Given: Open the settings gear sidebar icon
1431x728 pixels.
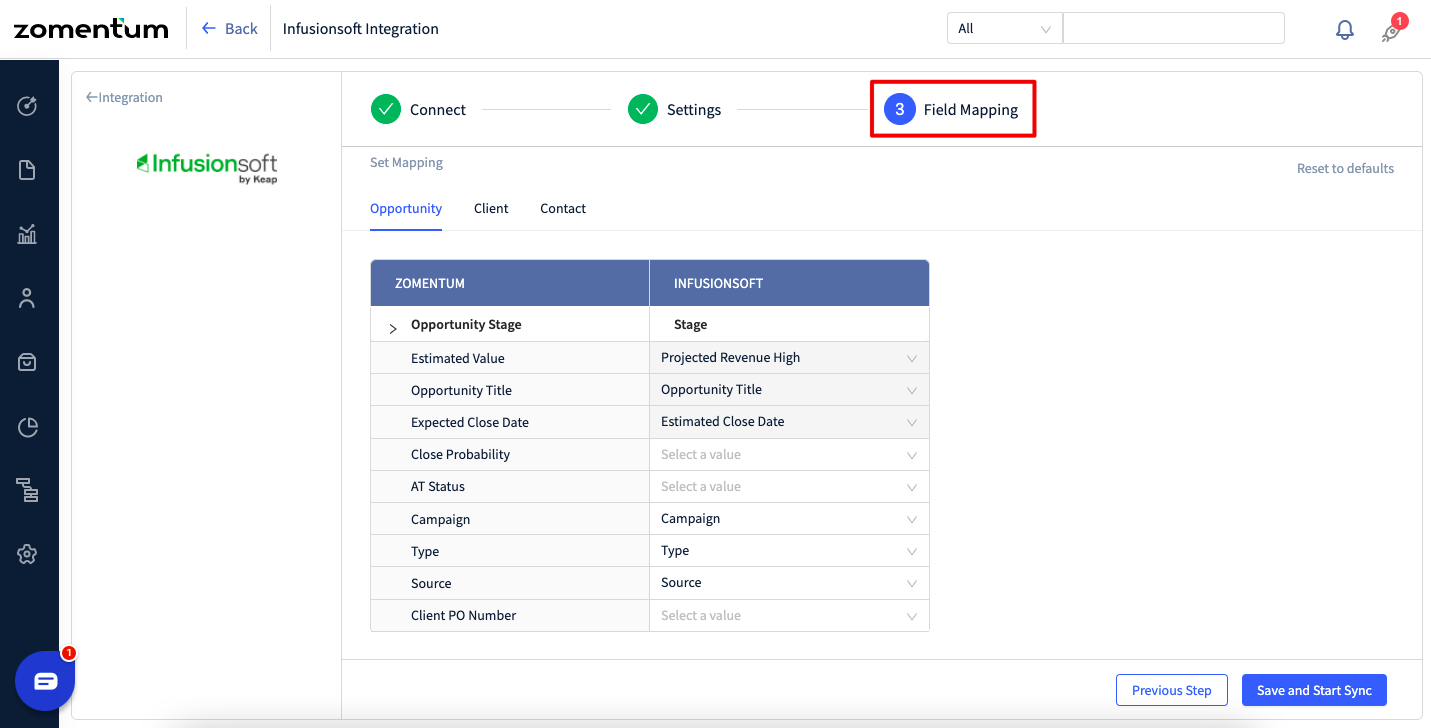Looking at the screenshot, I should [x=27, y=554].
